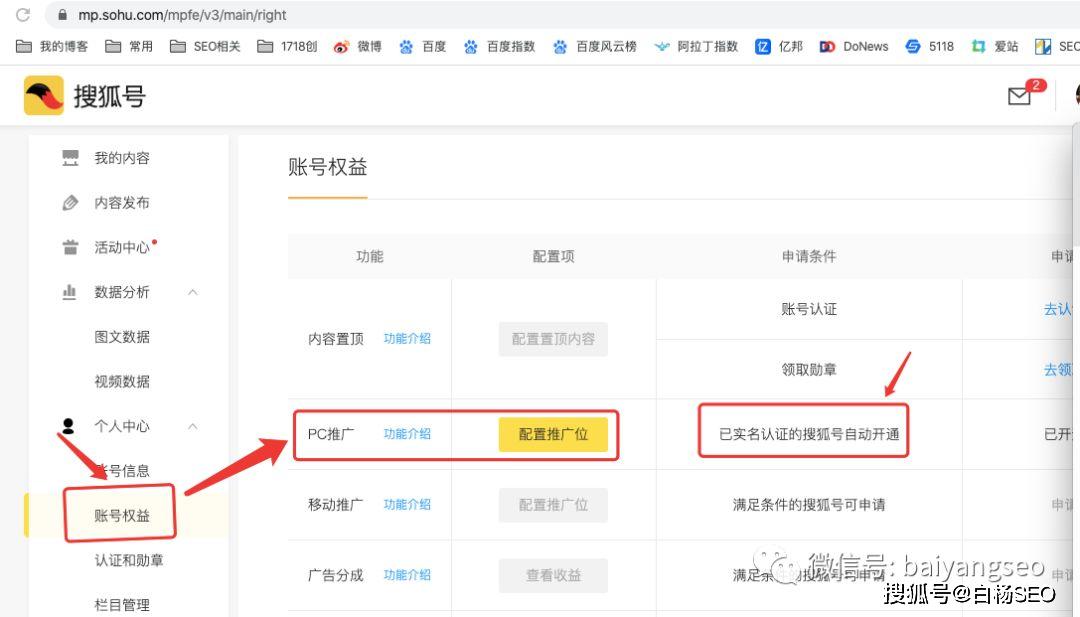Select 认证和勋章 in the sidebar
The width and height of the screenshot is (1080, 617).
129,560
